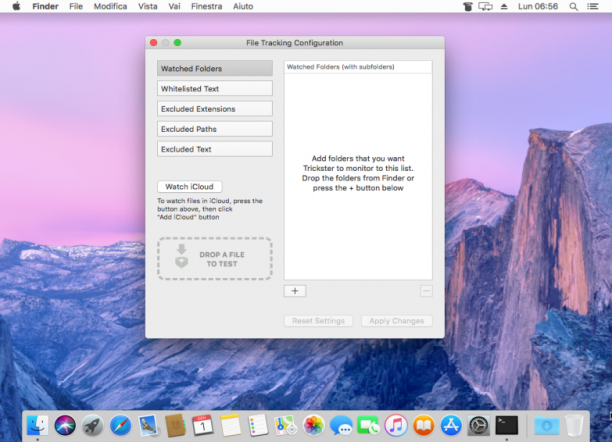Open iBooks from the Dock

pos(423,425)
